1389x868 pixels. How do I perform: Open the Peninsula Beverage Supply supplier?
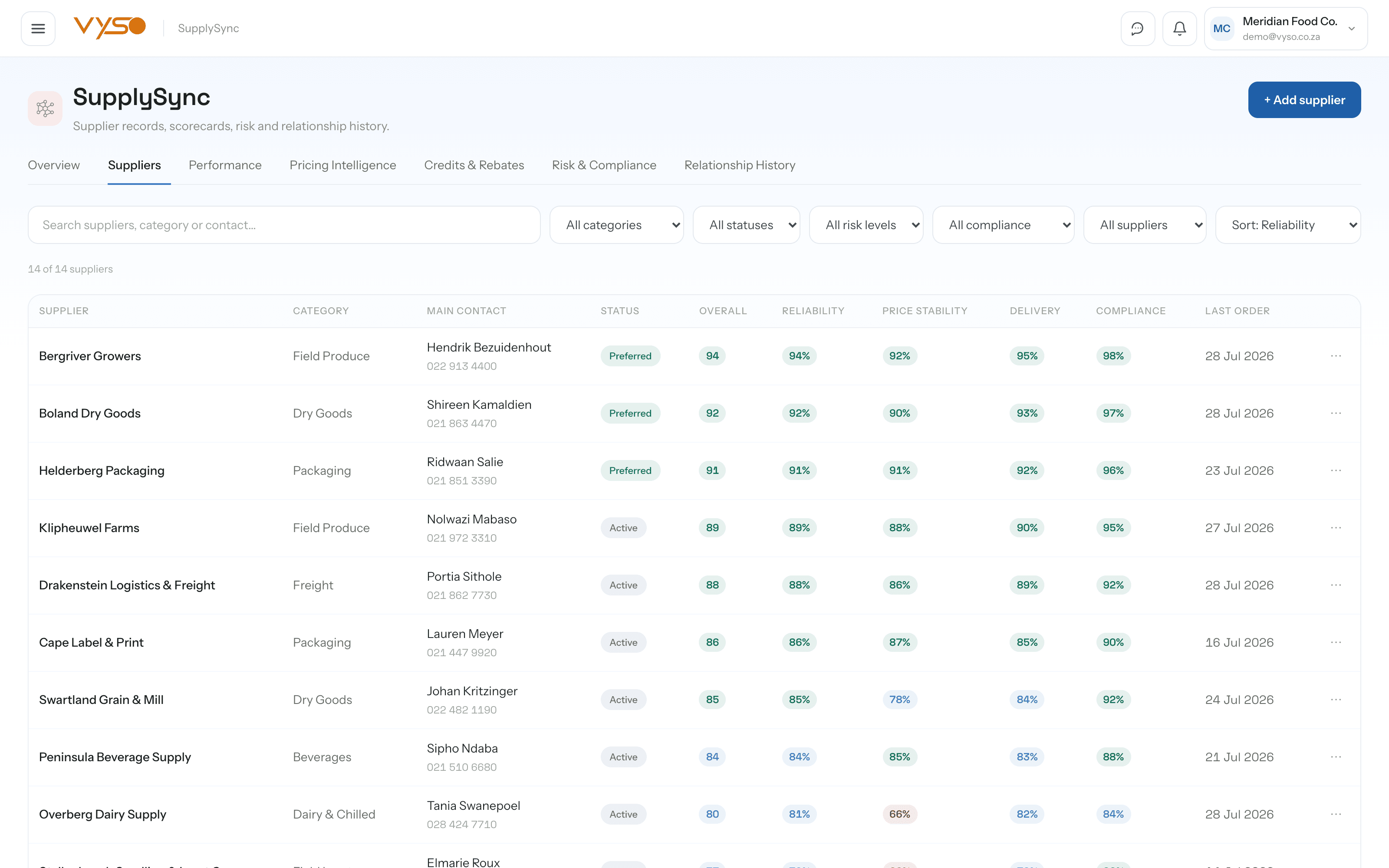[115, 757]
